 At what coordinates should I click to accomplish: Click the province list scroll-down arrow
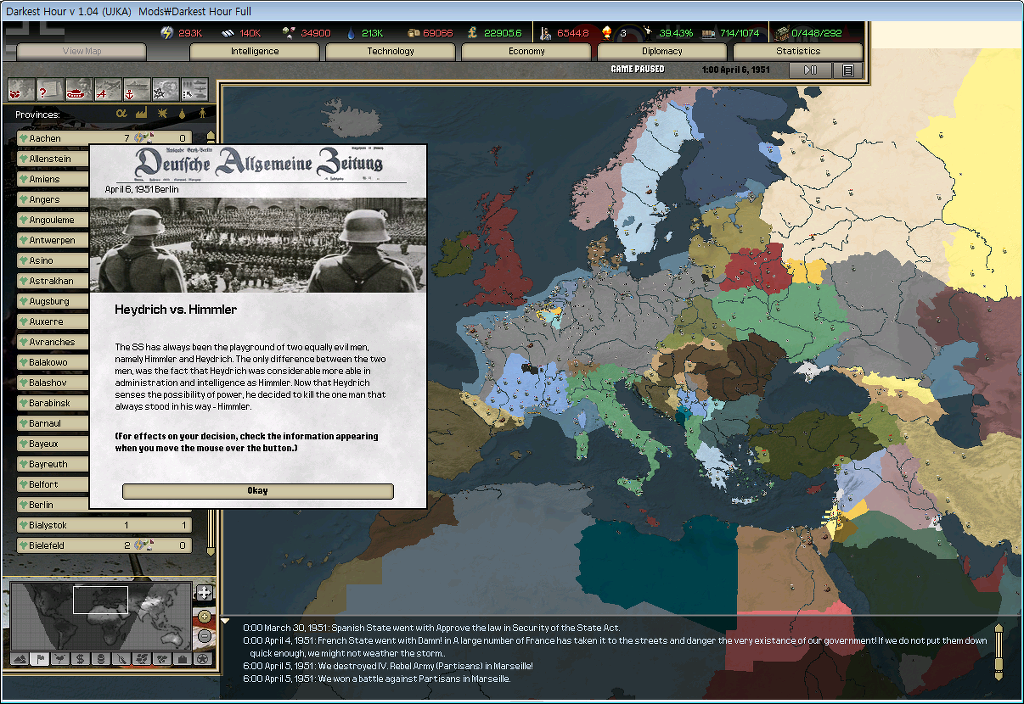210,552
